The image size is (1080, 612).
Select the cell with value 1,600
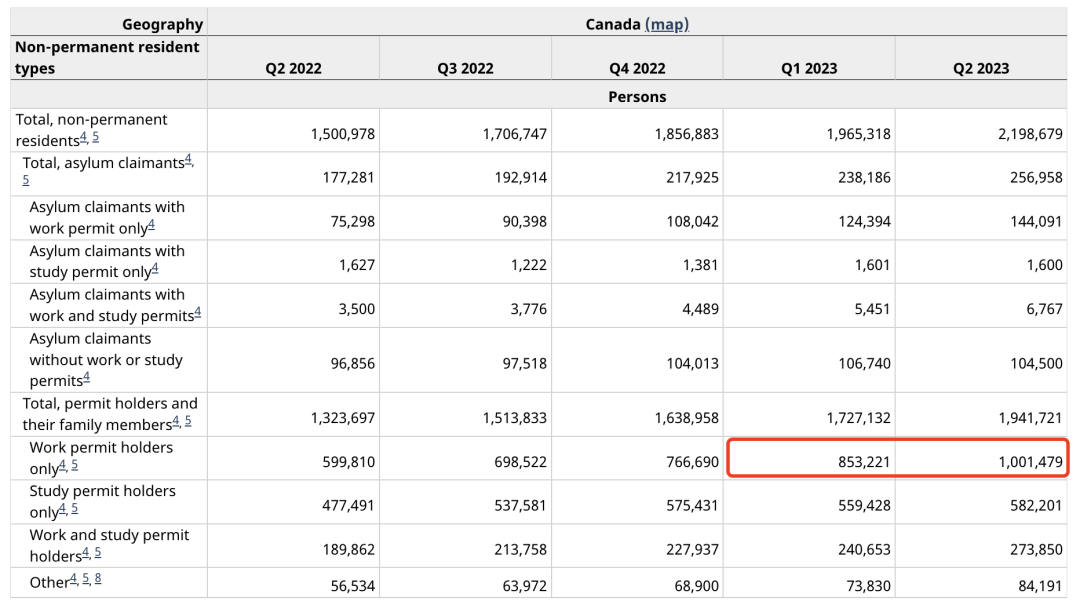tap(981, 262)
